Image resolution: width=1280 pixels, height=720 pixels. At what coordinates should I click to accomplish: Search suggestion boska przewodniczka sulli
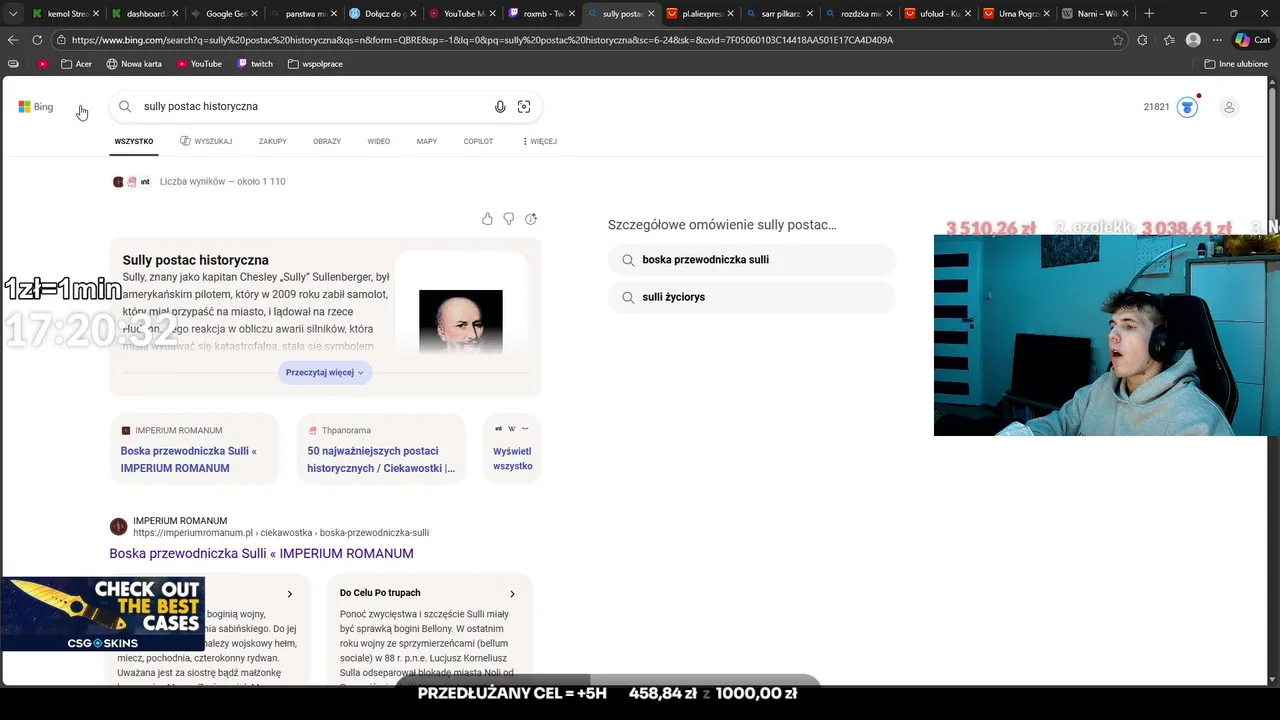click(751, 260)
